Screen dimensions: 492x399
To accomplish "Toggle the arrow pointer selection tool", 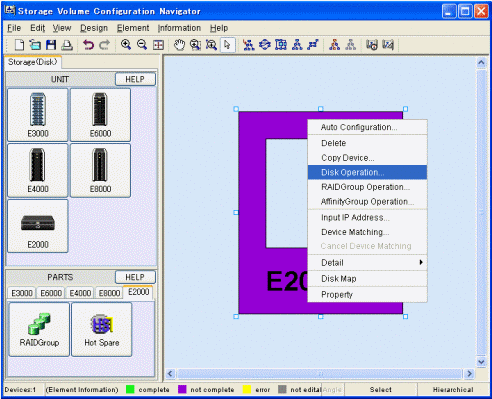I will pos(228,45).
